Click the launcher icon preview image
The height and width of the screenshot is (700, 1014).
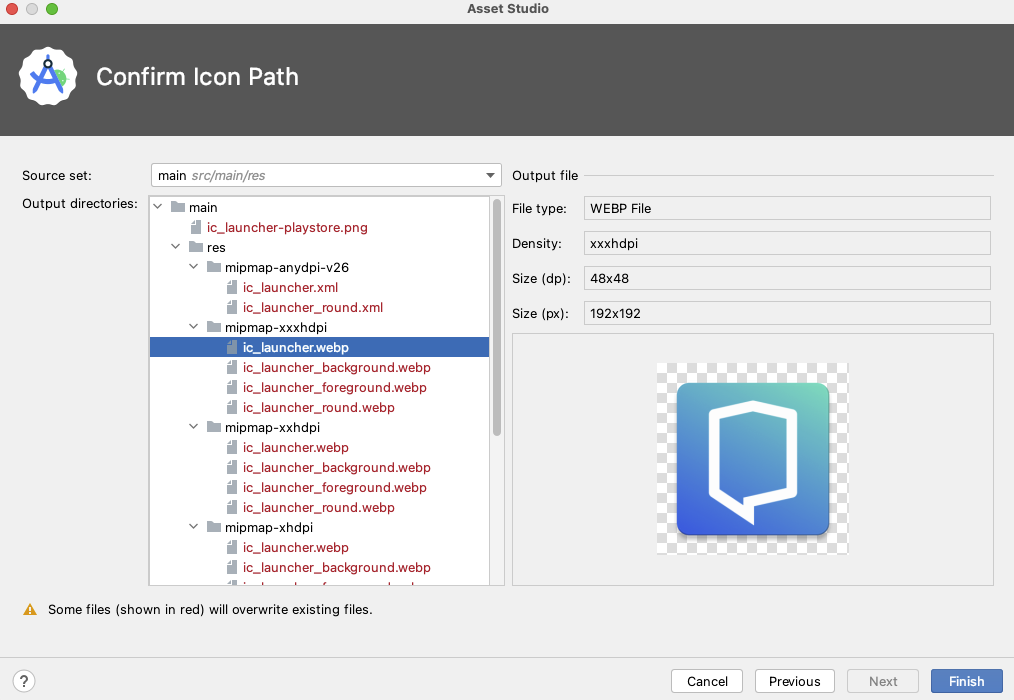[x=752, y=459]
